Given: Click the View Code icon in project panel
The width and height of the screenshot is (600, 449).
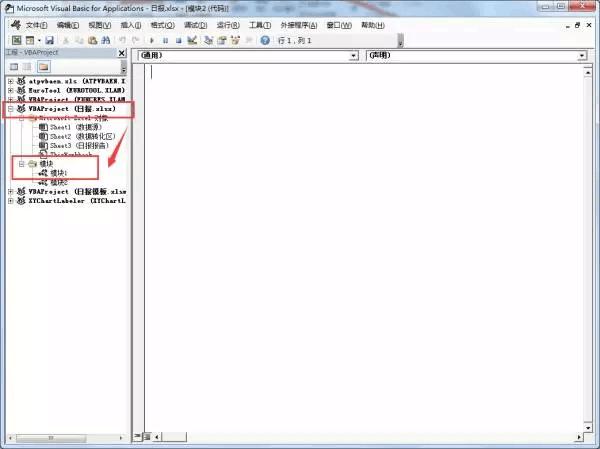Looking at the screenshot, I should (14, 67).
